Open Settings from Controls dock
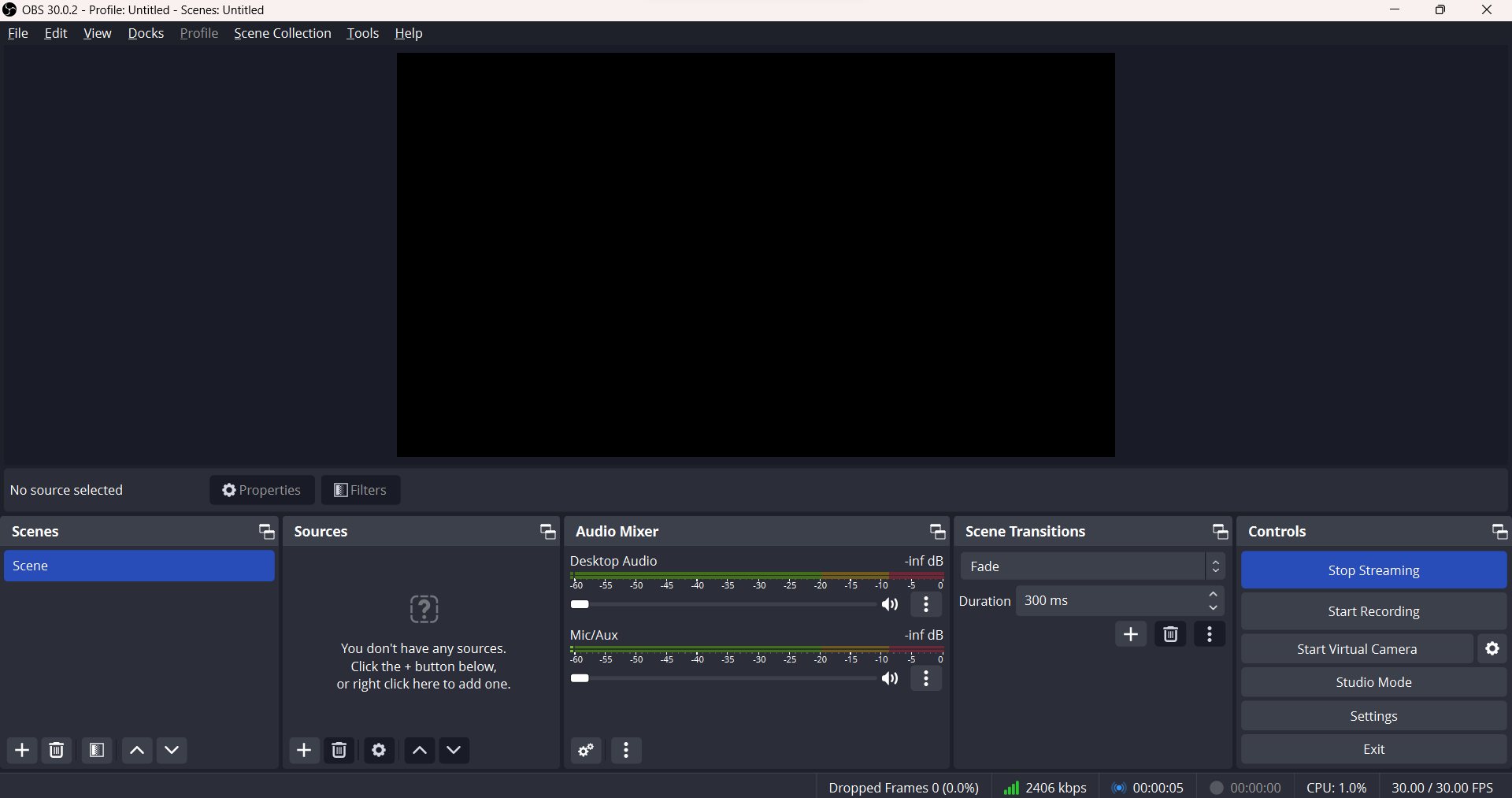Viewport: 1512px width, 798px height. coord(1373,716)
